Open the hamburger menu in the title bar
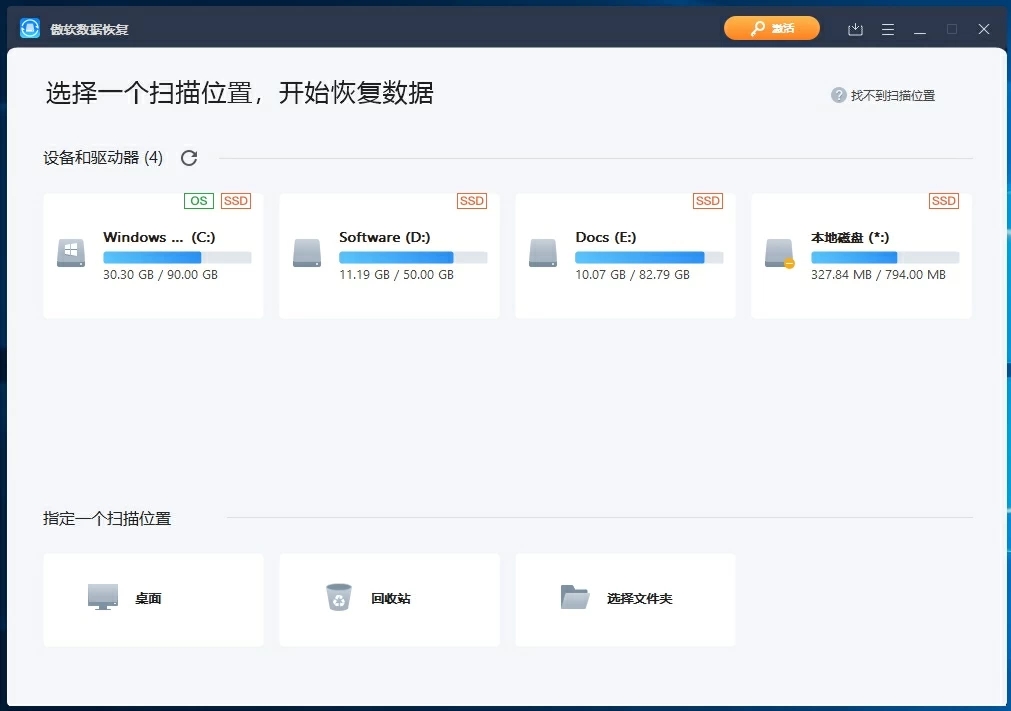The width and height of the screenshot is (1011, 711). tap(888, 29)
